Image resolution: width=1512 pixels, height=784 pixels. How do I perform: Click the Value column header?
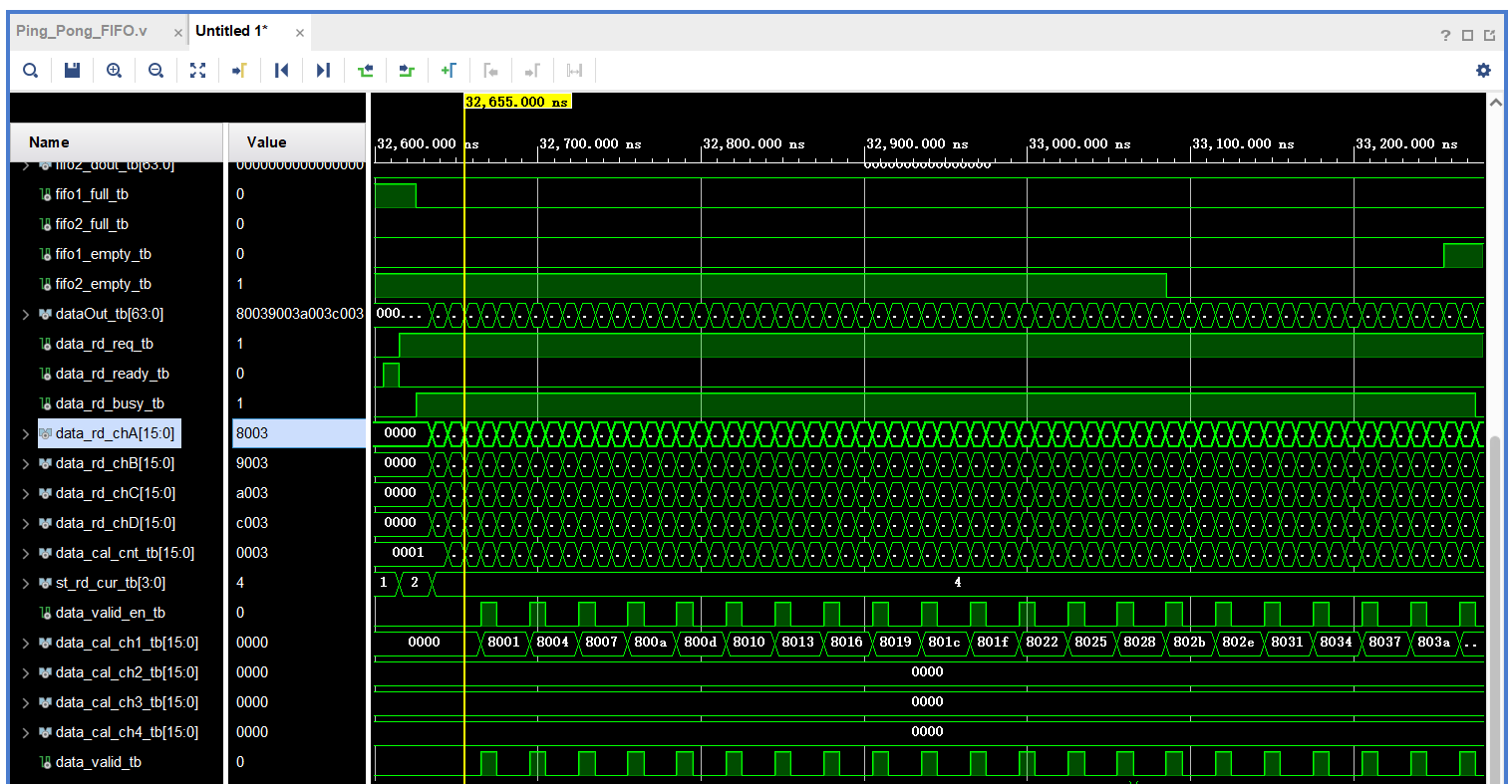[x=297, y=142]
